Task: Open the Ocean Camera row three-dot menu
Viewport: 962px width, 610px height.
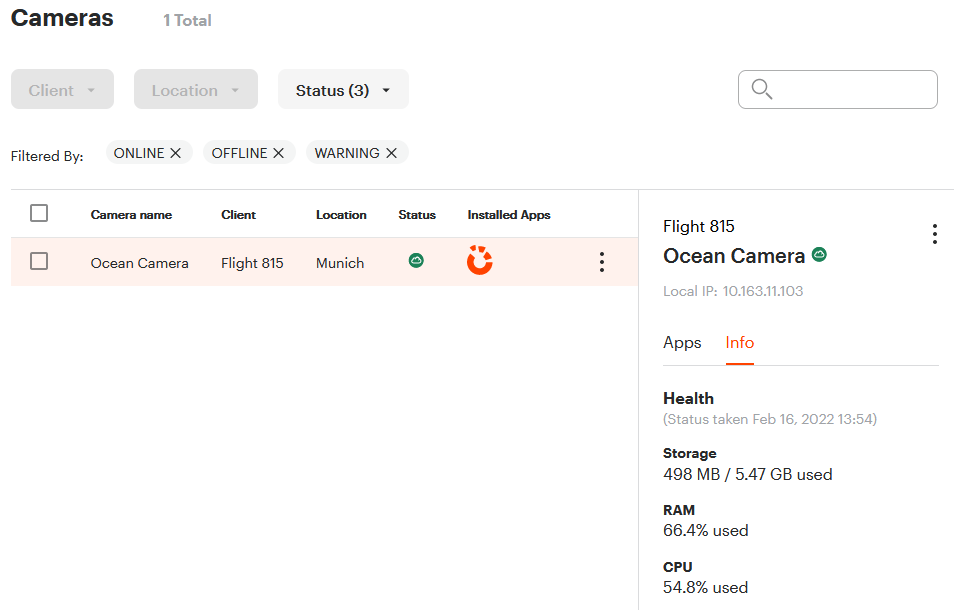Action: tap(601, 262)
